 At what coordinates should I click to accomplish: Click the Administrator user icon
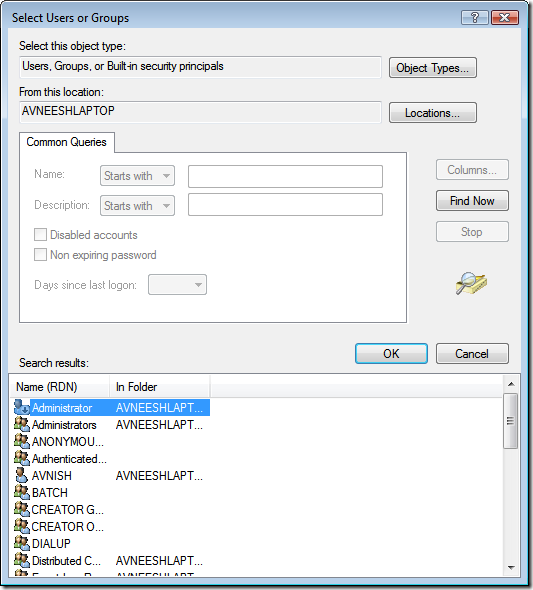pos(22,408)
